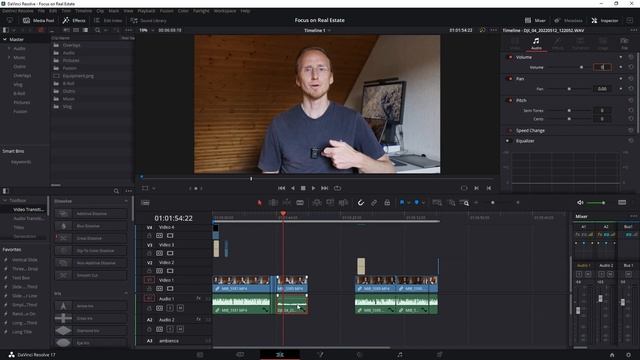Adjust the timeline zoom slider
The width and height of the screenshot is (640, 360).
493,202
